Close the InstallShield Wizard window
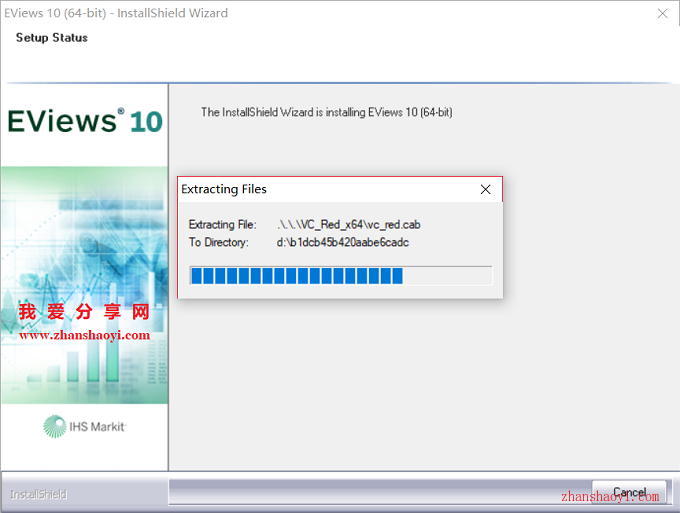Screen dimensions: 680x513 pos(662,13)
